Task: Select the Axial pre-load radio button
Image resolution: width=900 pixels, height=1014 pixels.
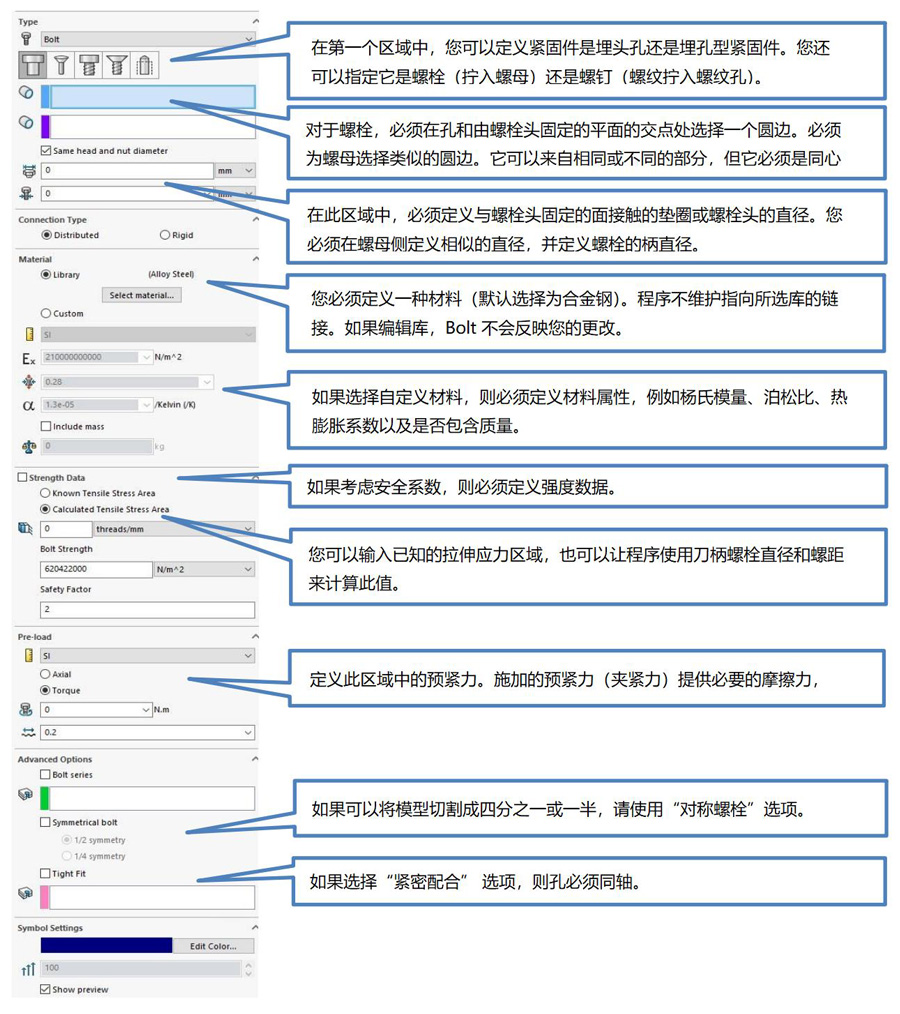Action: click(x=45, y=674)
